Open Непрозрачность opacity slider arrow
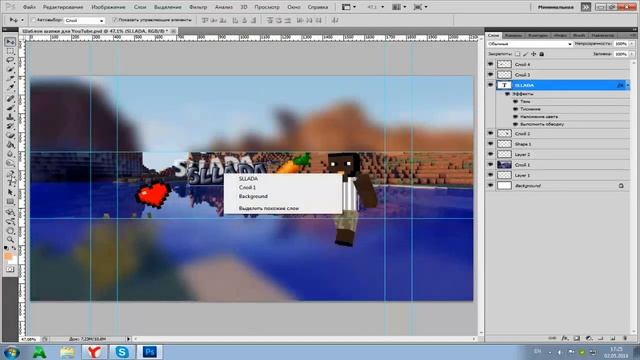The height and width of the screenshot is (360, 640). tap(632, 44)
